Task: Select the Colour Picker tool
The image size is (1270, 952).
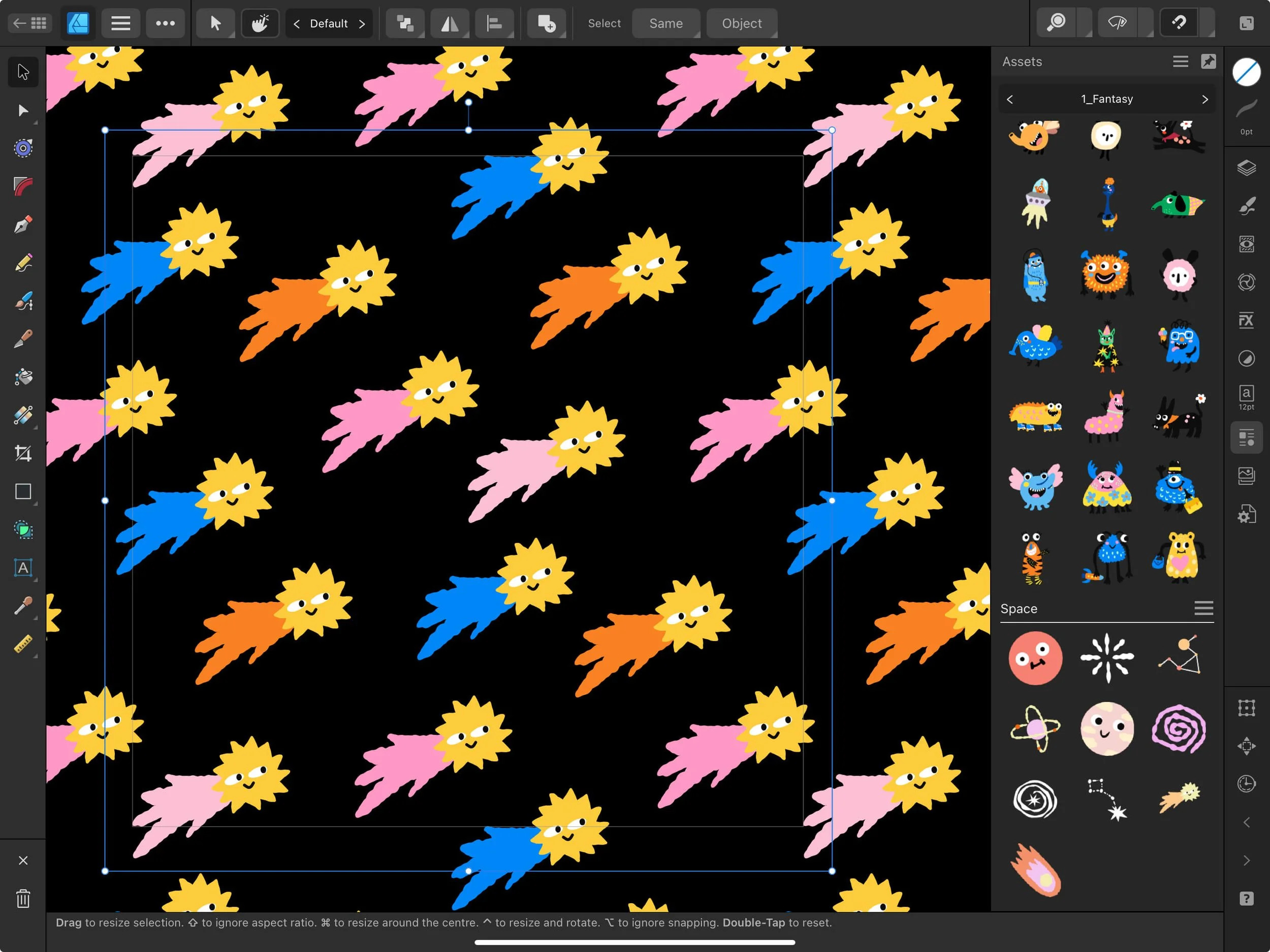Action: (x=23, y=606)
